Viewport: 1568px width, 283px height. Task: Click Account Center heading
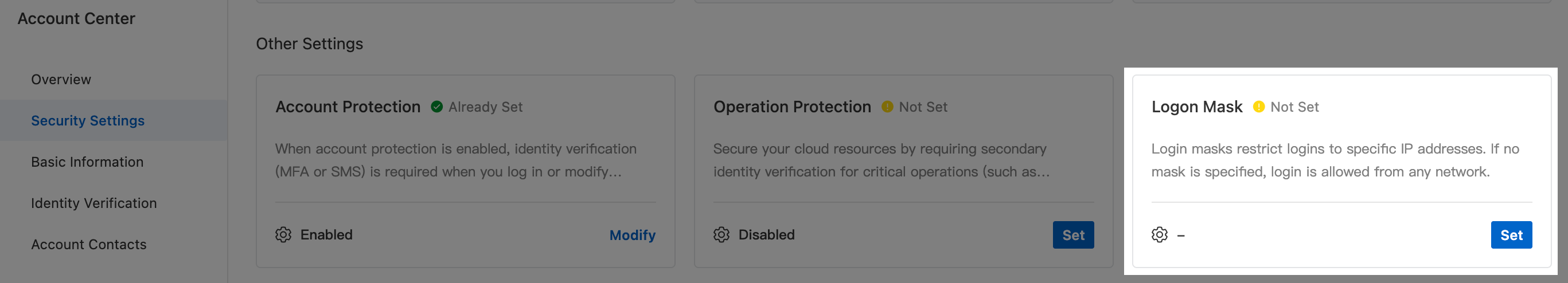click(76, 19)
